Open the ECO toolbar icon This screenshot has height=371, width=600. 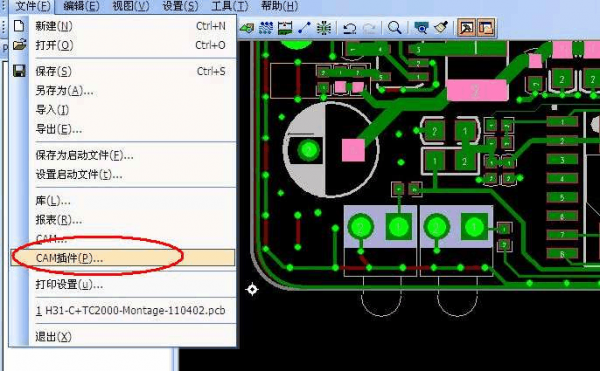click(304, 28)
